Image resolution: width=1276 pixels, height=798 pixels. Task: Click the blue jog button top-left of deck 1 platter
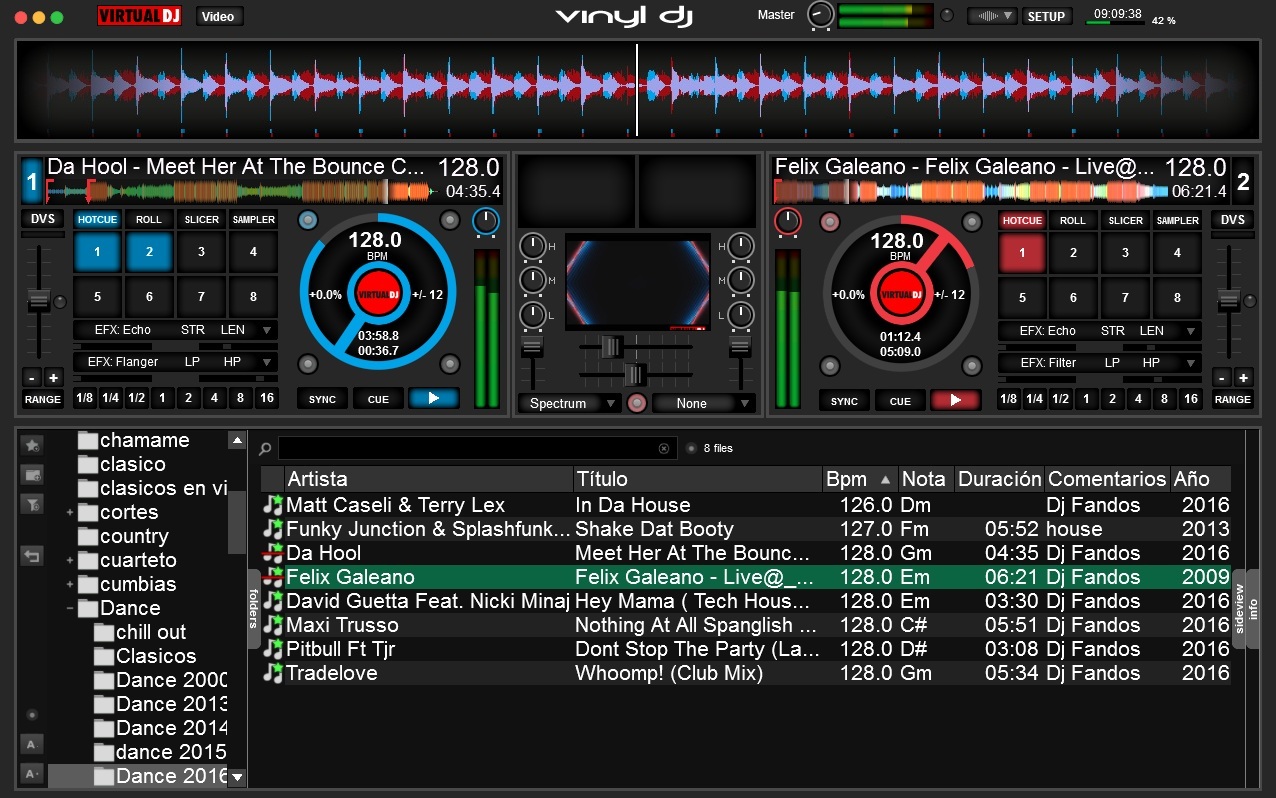pos(308,221)
